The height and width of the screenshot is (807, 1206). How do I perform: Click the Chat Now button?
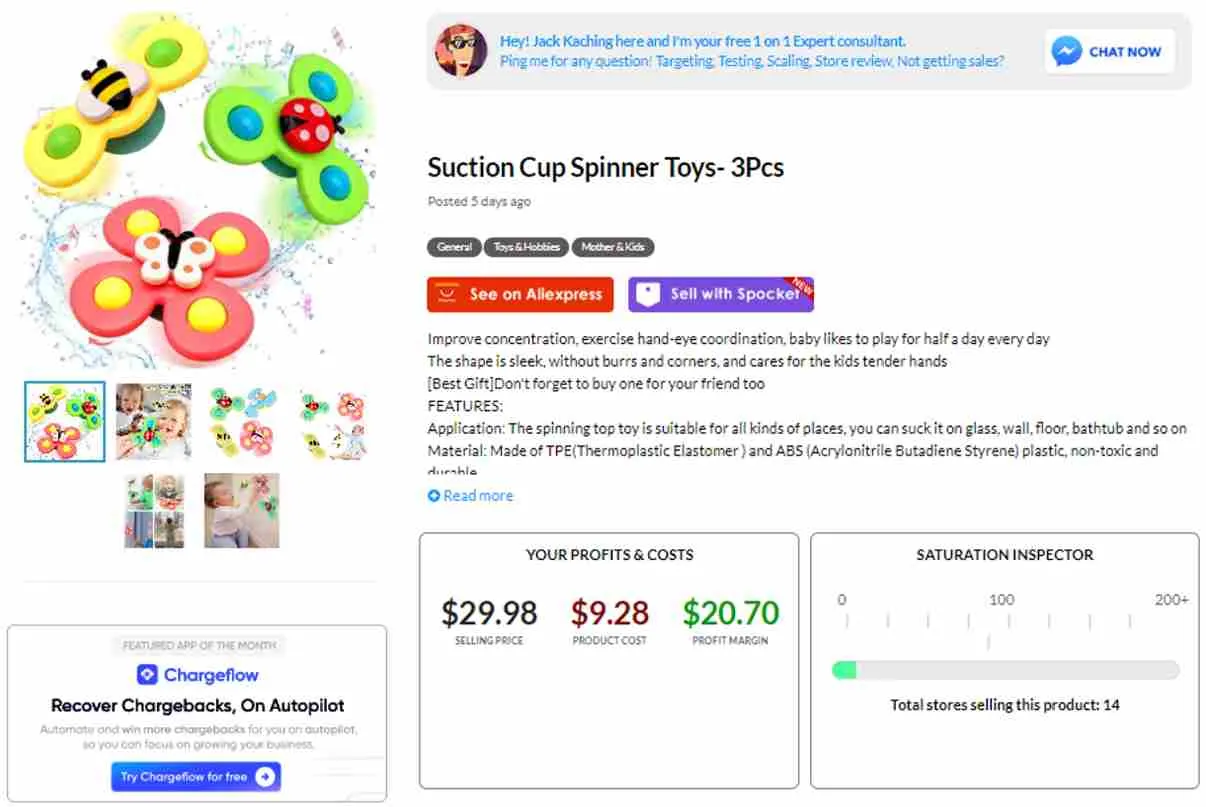1110,51
